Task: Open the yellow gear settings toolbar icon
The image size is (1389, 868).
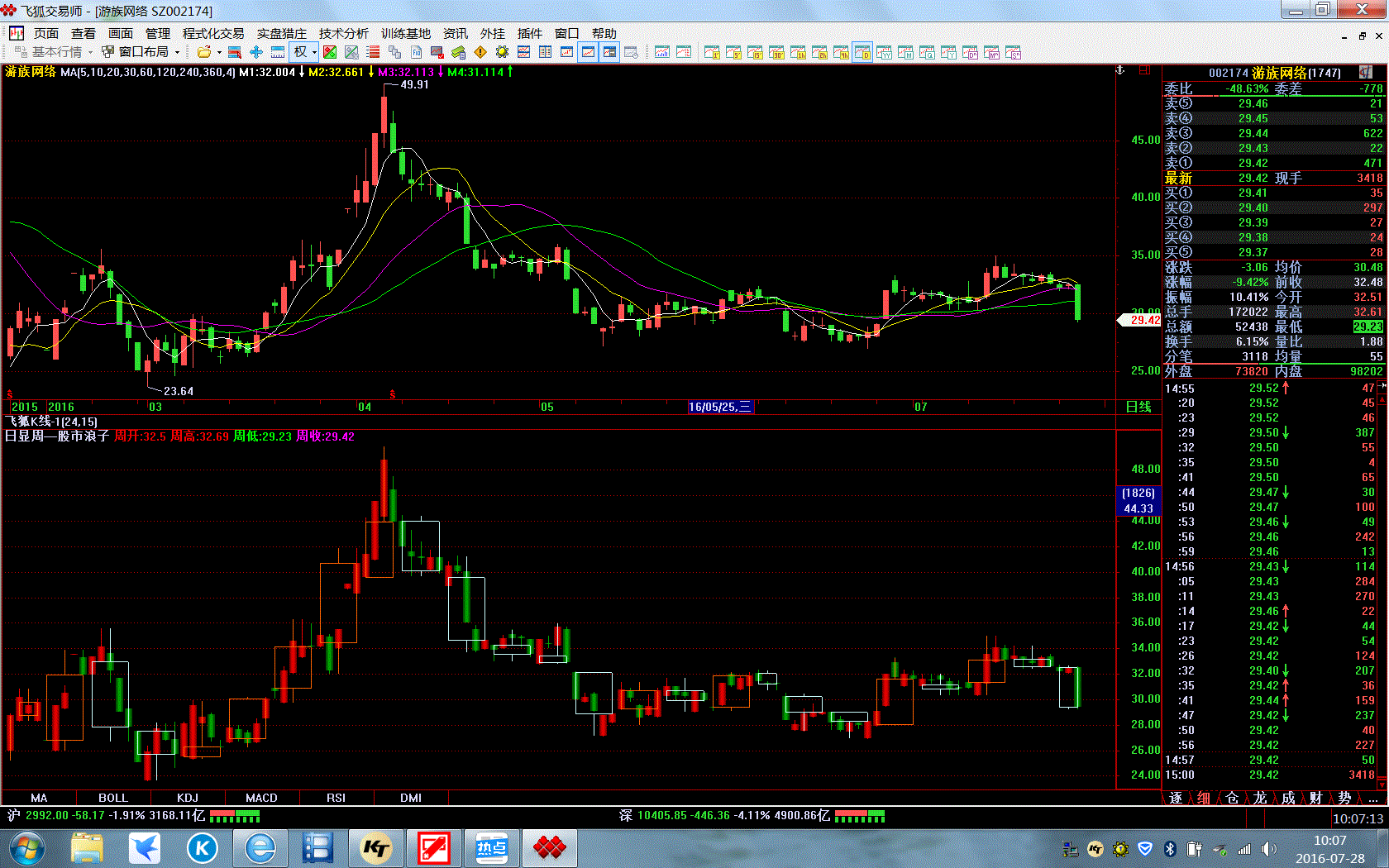Action: pos(502,52)
